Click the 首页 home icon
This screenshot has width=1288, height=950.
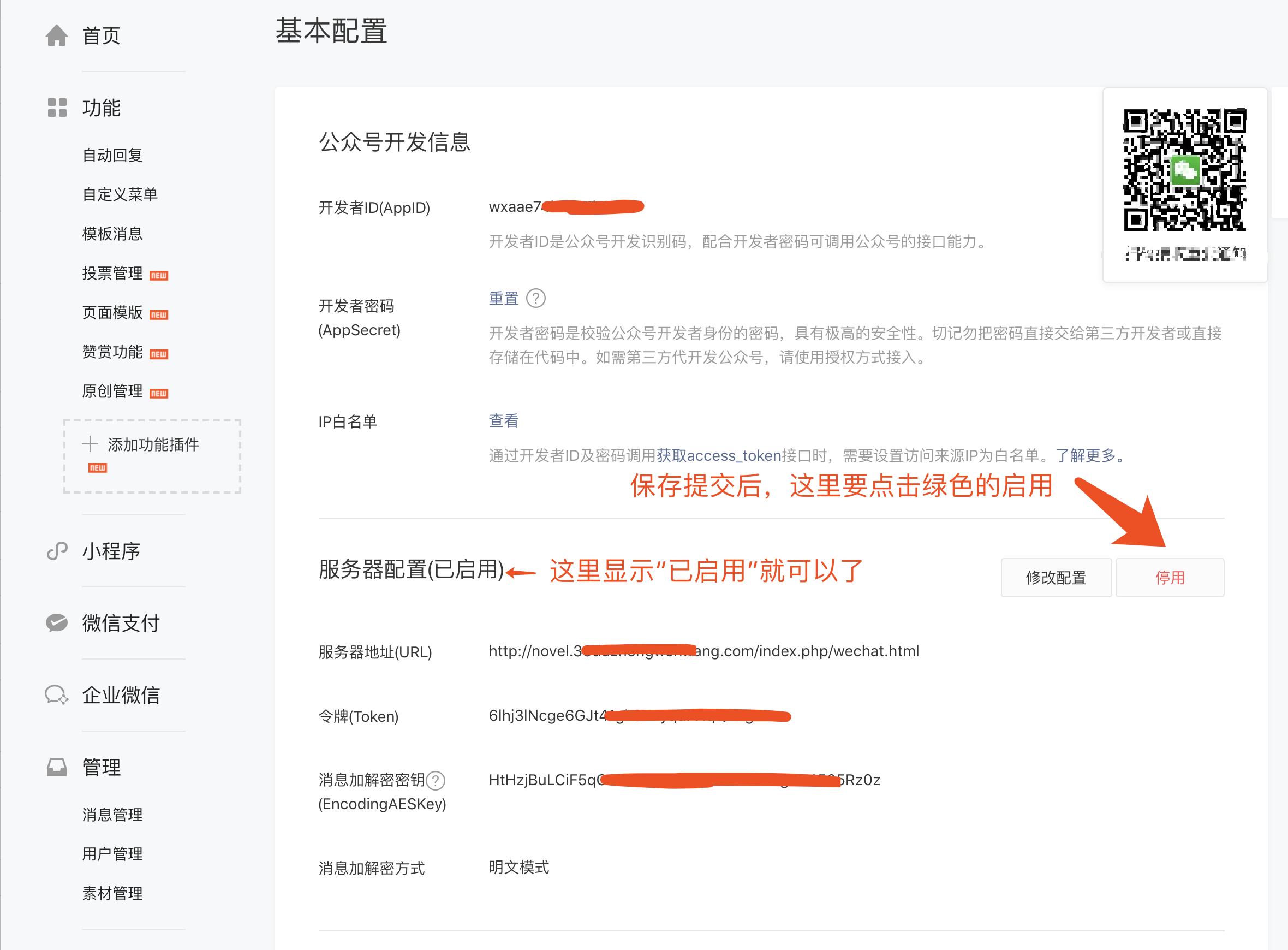tap(57, 35)
